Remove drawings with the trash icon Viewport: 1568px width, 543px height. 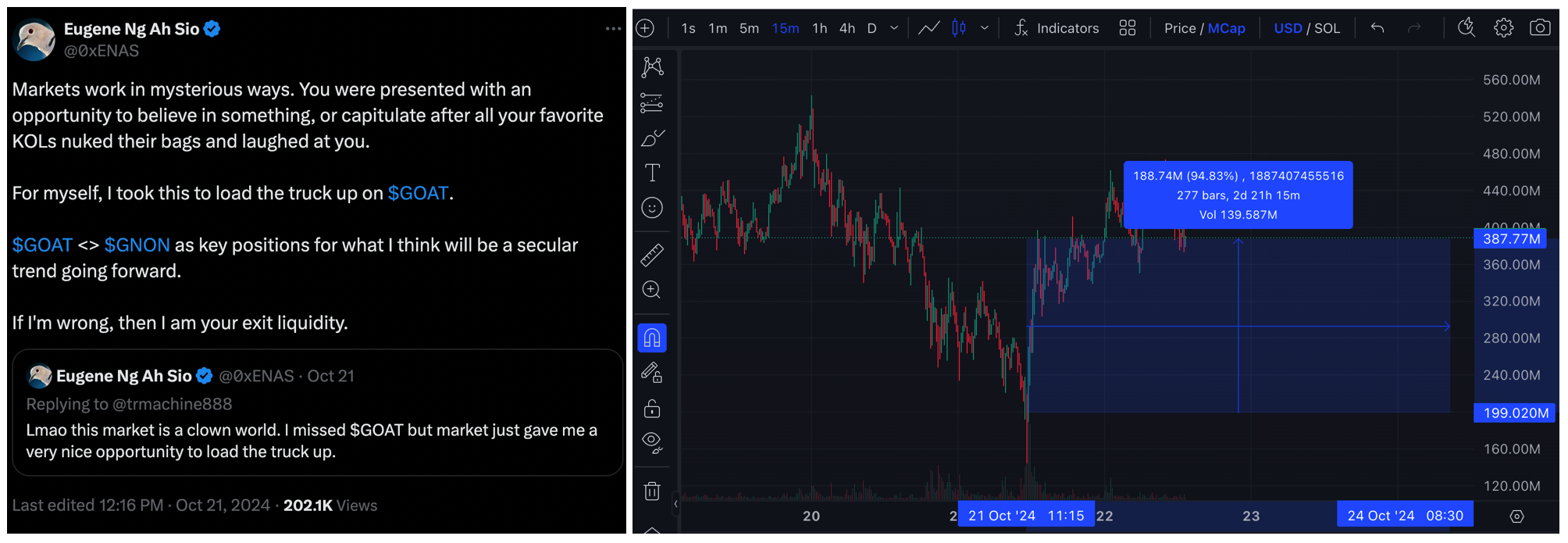pyautogui.click(x=652, y=491)
